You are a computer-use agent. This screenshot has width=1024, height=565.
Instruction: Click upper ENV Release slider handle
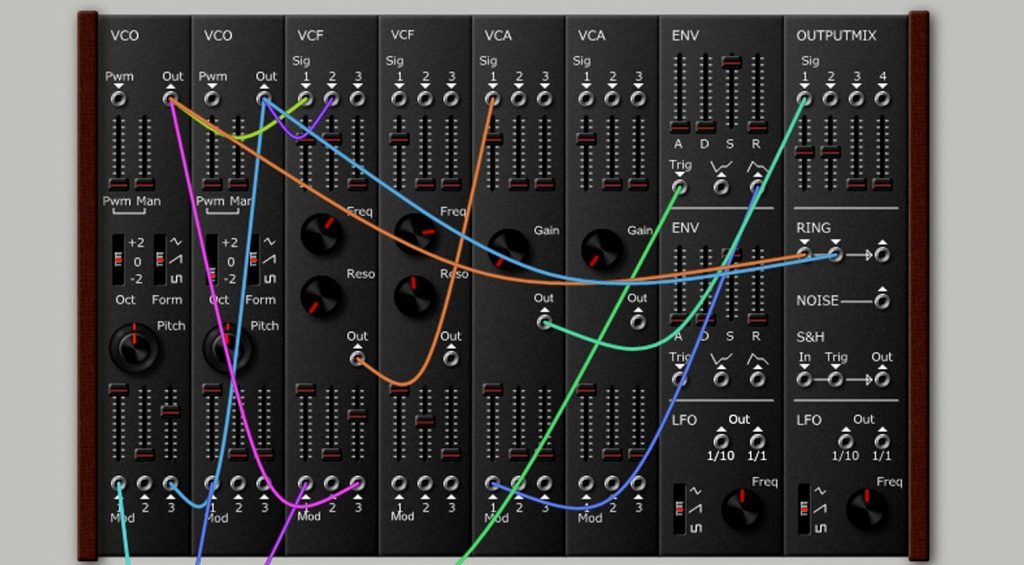tap(757, 127)
